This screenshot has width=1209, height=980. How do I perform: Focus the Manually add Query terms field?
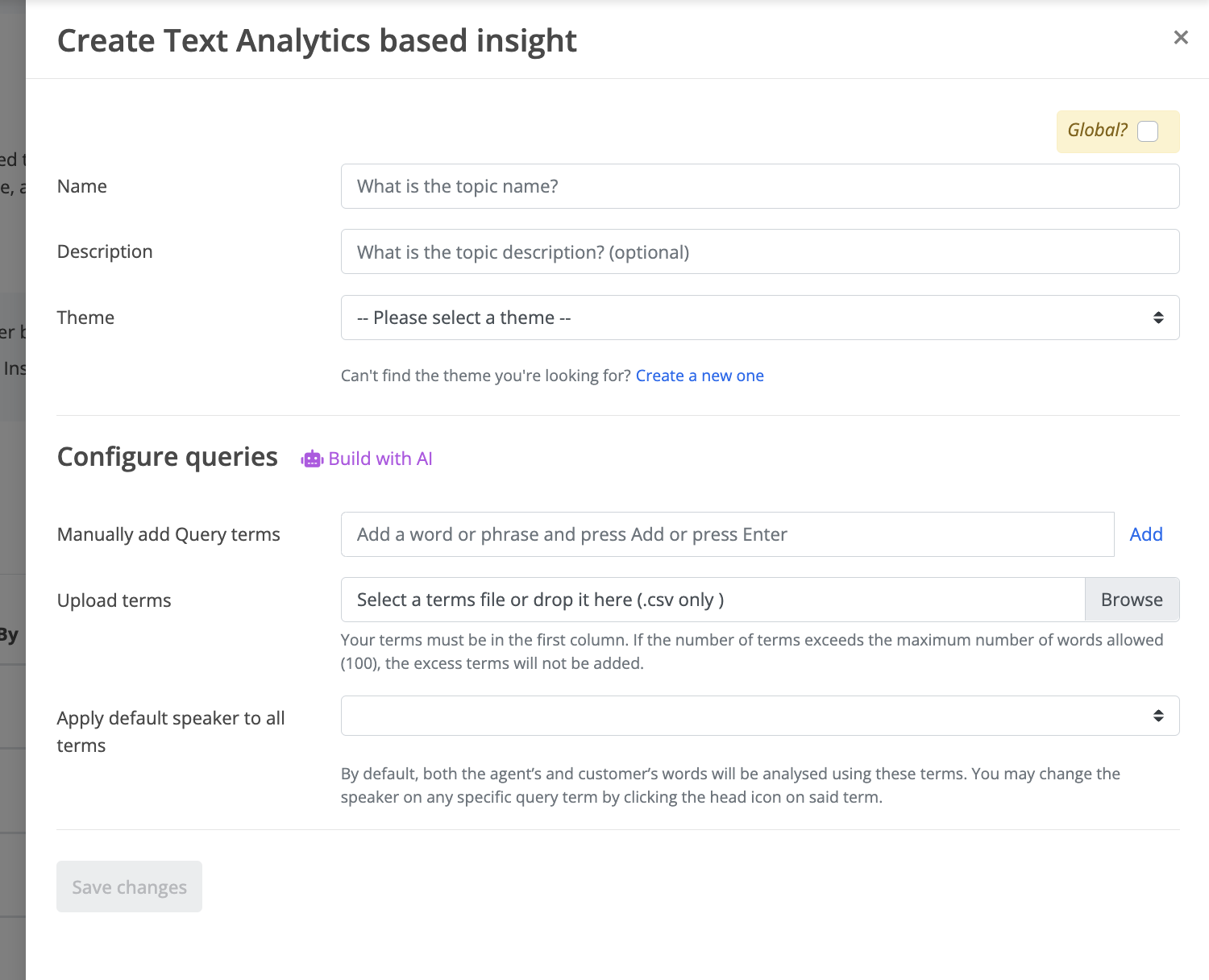[727, 534]
